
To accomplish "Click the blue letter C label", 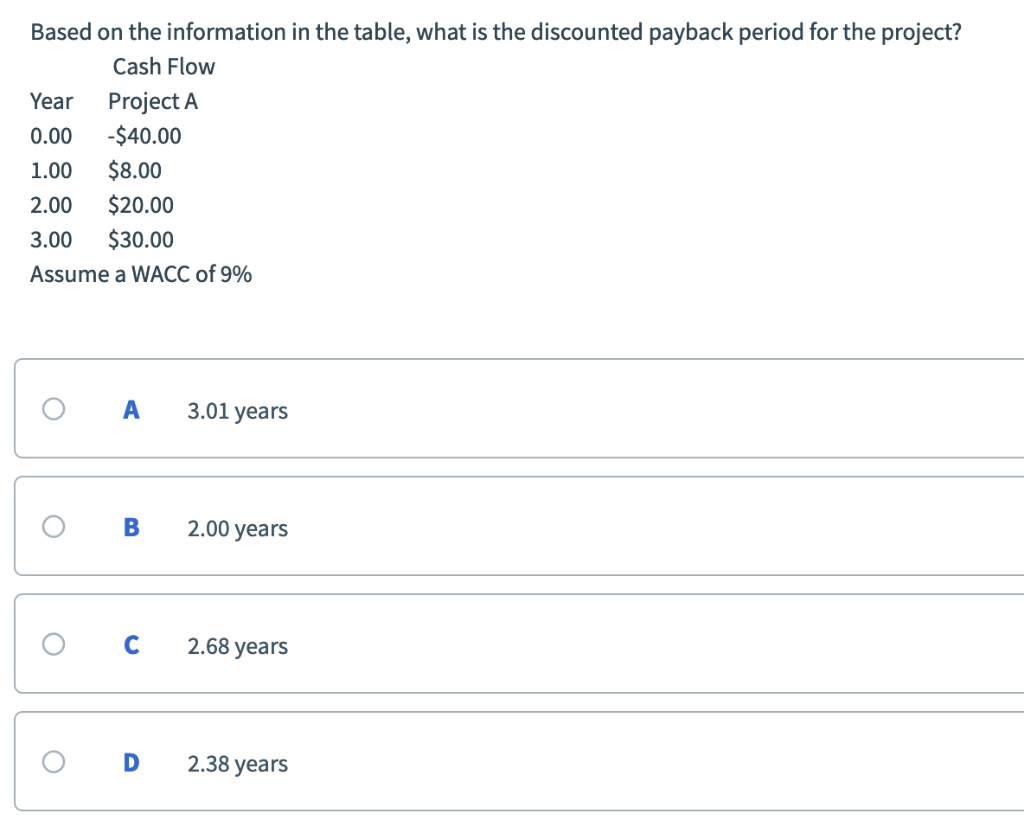I will click(131, 646).
